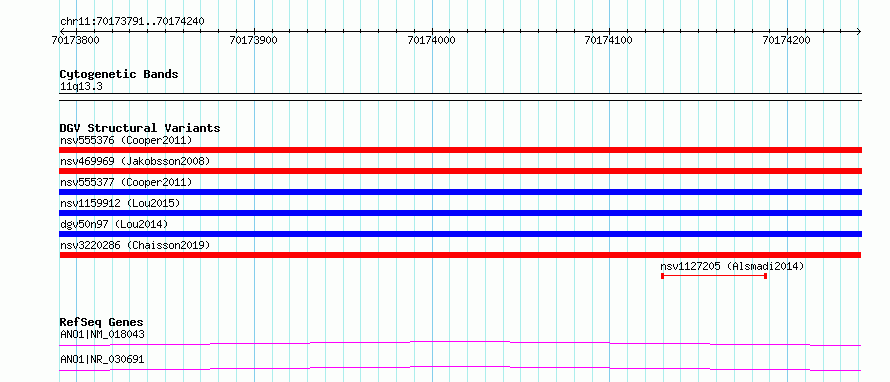Select the nsv469969 (Jakobsson2008) red variant bar
The image size is (890, 382).
coord(460,171)
